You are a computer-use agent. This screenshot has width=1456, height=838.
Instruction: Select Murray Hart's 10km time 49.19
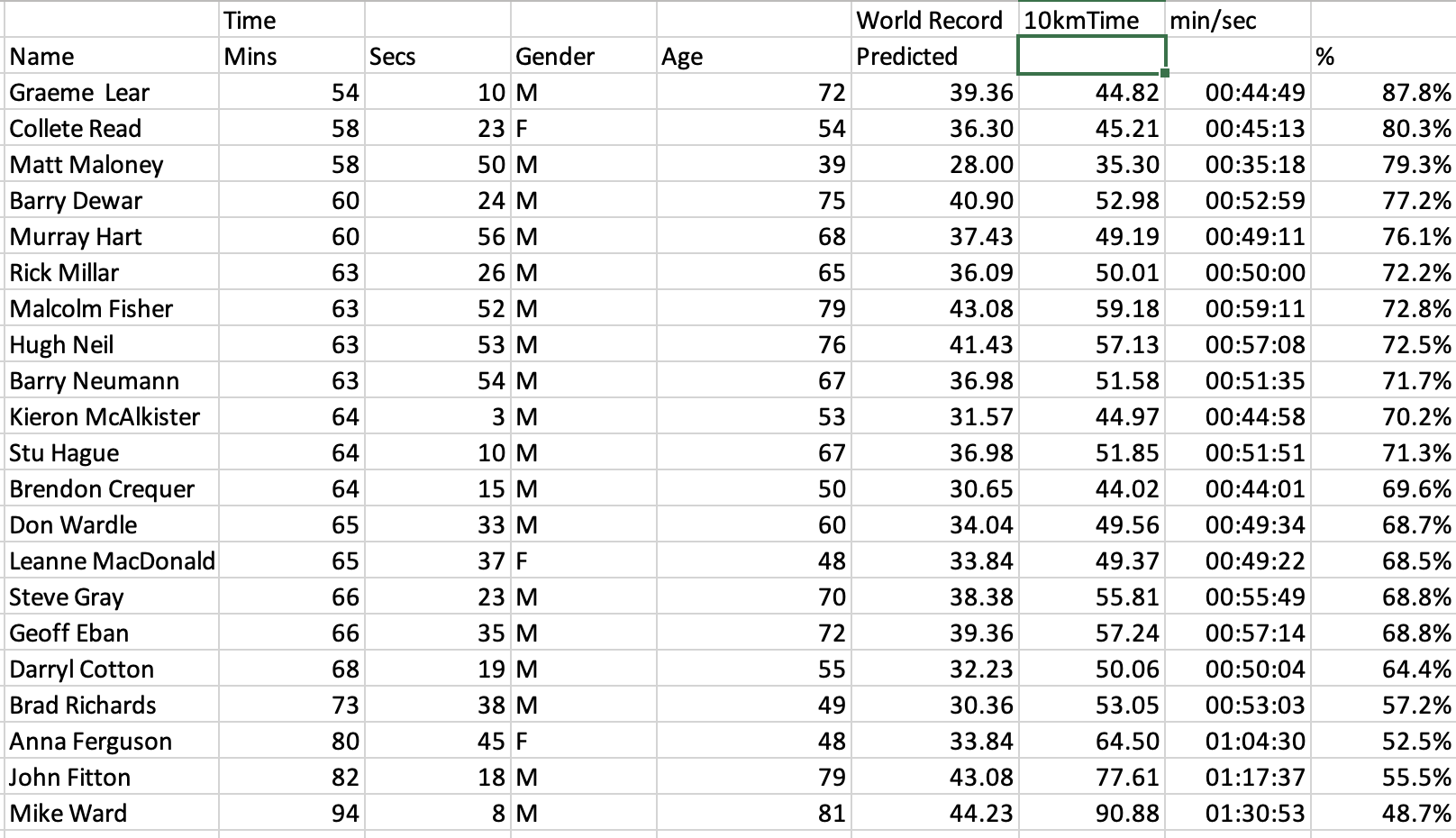coord(1092,236)
